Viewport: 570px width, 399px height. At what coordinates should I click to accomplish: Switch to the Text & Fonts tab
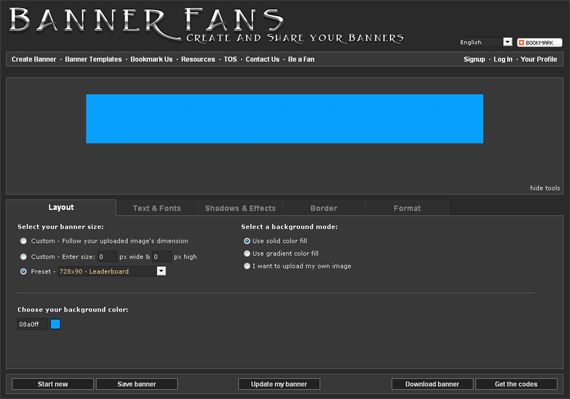click(157, 208)
